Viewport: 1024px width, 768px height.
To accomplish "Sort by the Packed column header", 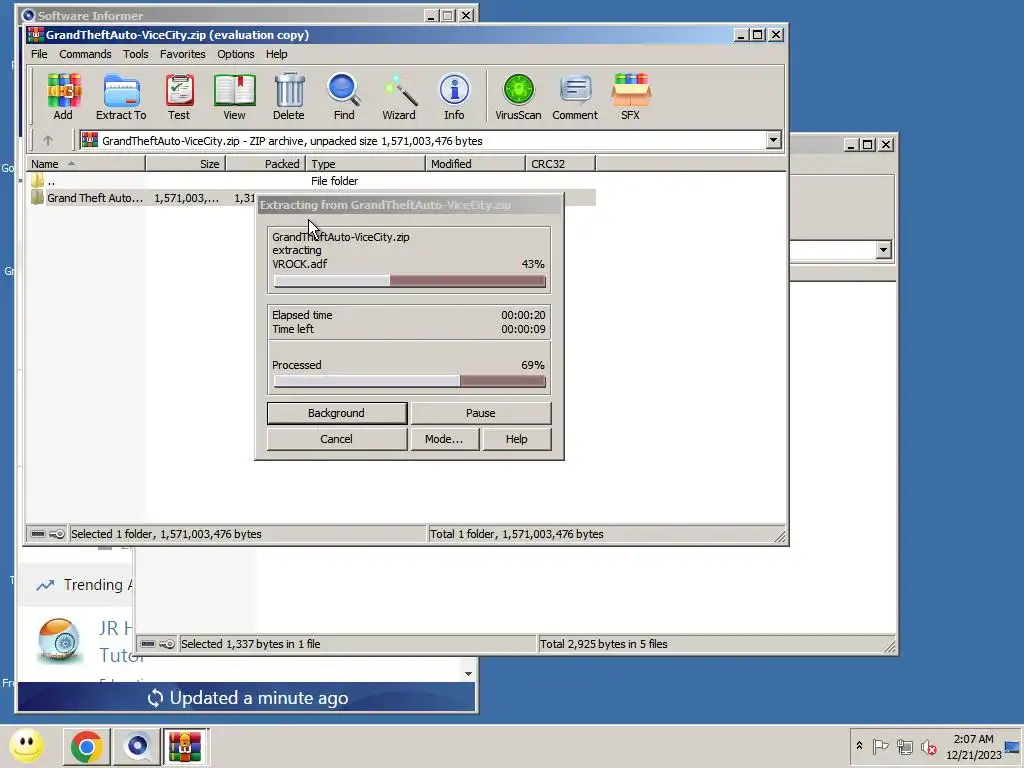I will pyautogui.click(x=266, y=164).
